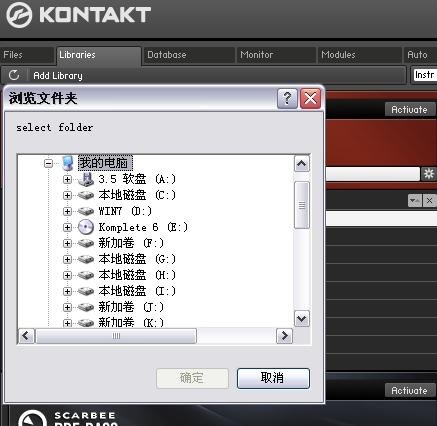
Task: Click the My Computer icon
Action: (68, 163)
